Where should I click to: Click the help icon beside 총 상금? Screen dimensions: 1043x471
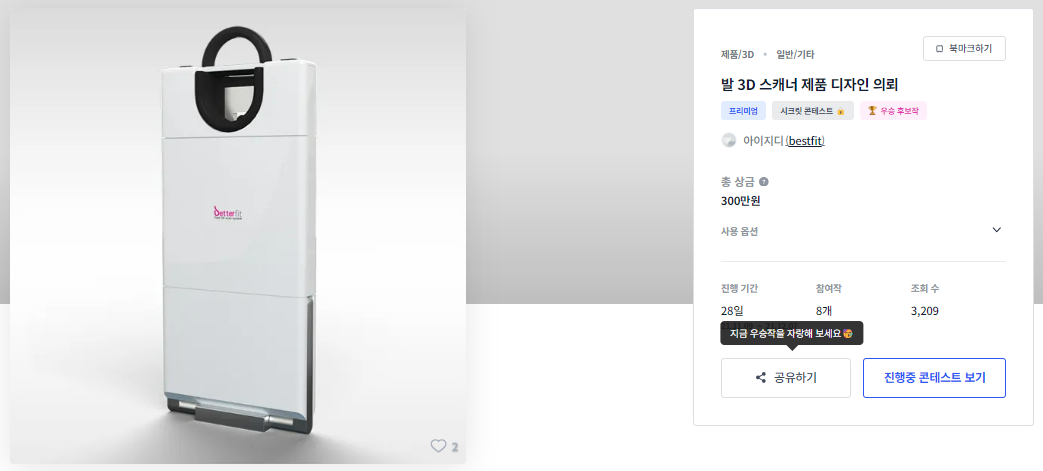pos(764,182)
